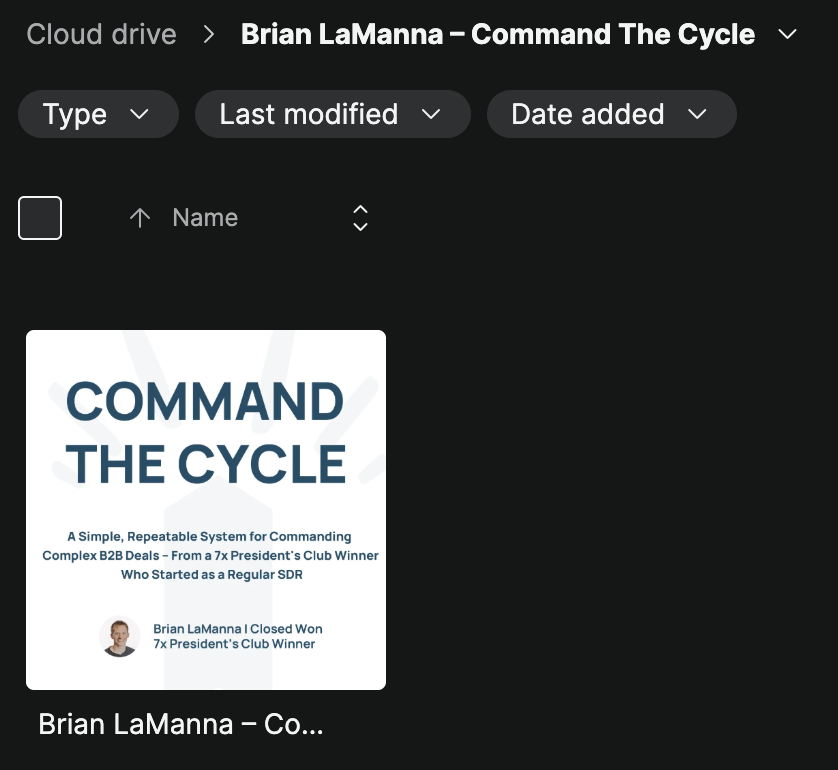
Task: Open the Date added filter
Action: point(611,114)
